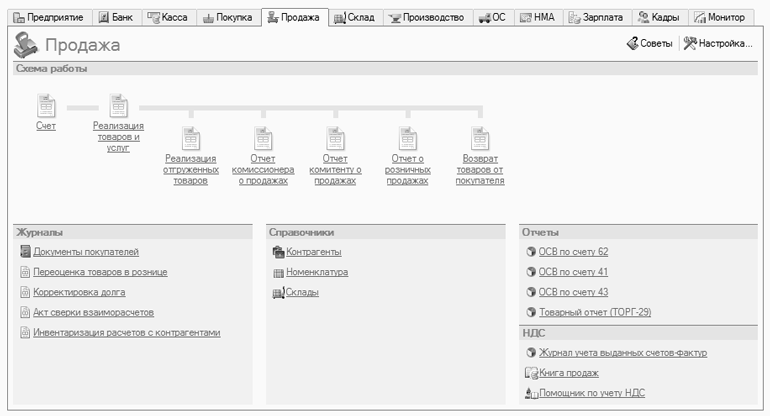Open the Настройка settings button

[718, 44]
